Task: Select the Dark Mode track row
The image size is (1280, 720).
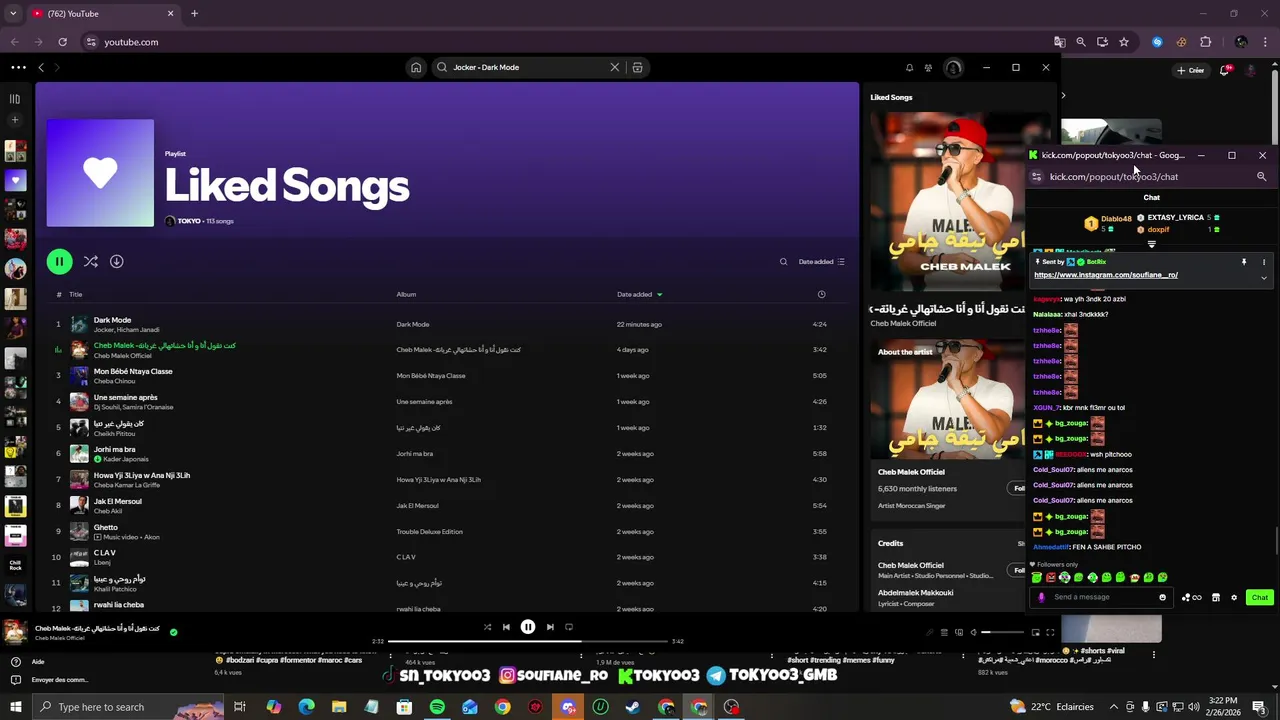Action: [x=447, y=324]
